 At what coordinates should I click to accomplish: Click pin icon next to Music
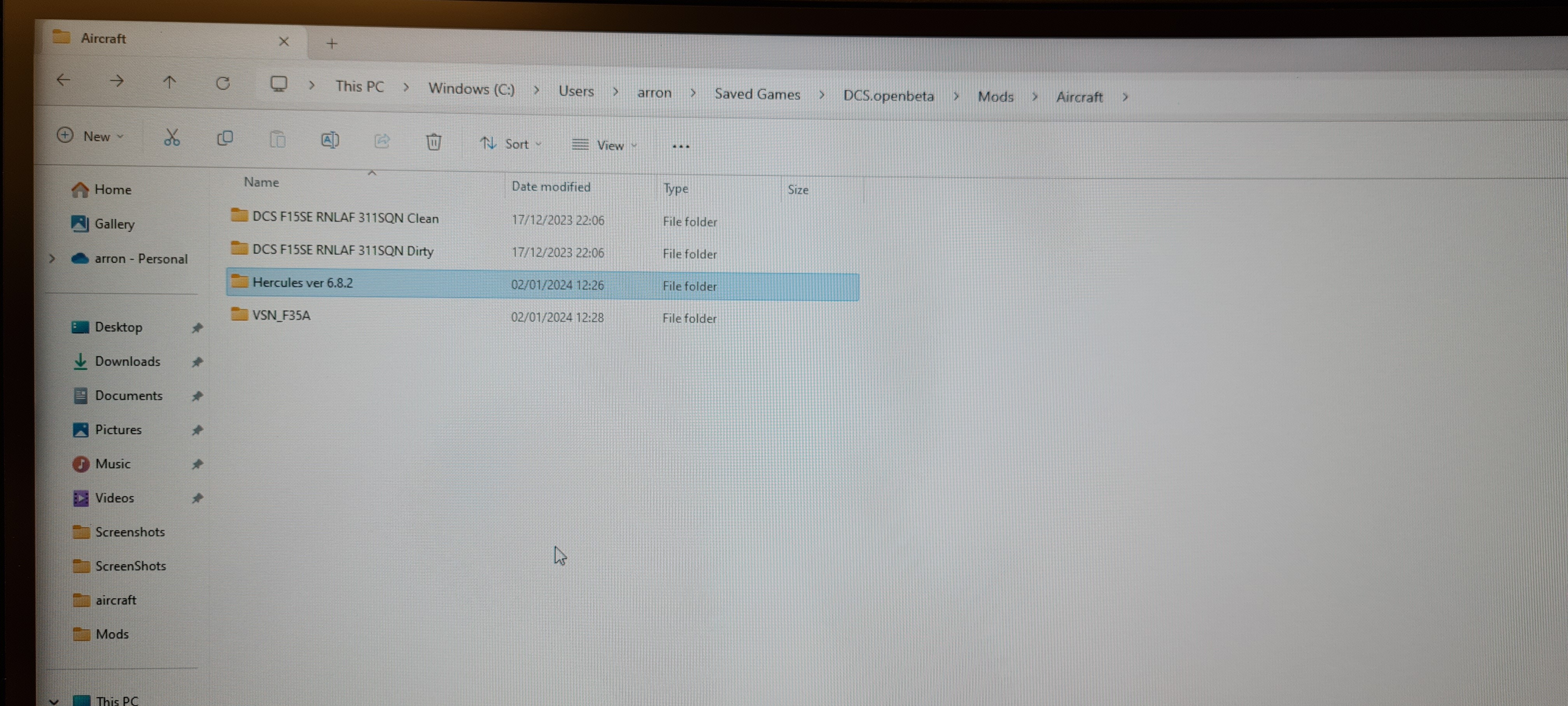tap(197, 464)
